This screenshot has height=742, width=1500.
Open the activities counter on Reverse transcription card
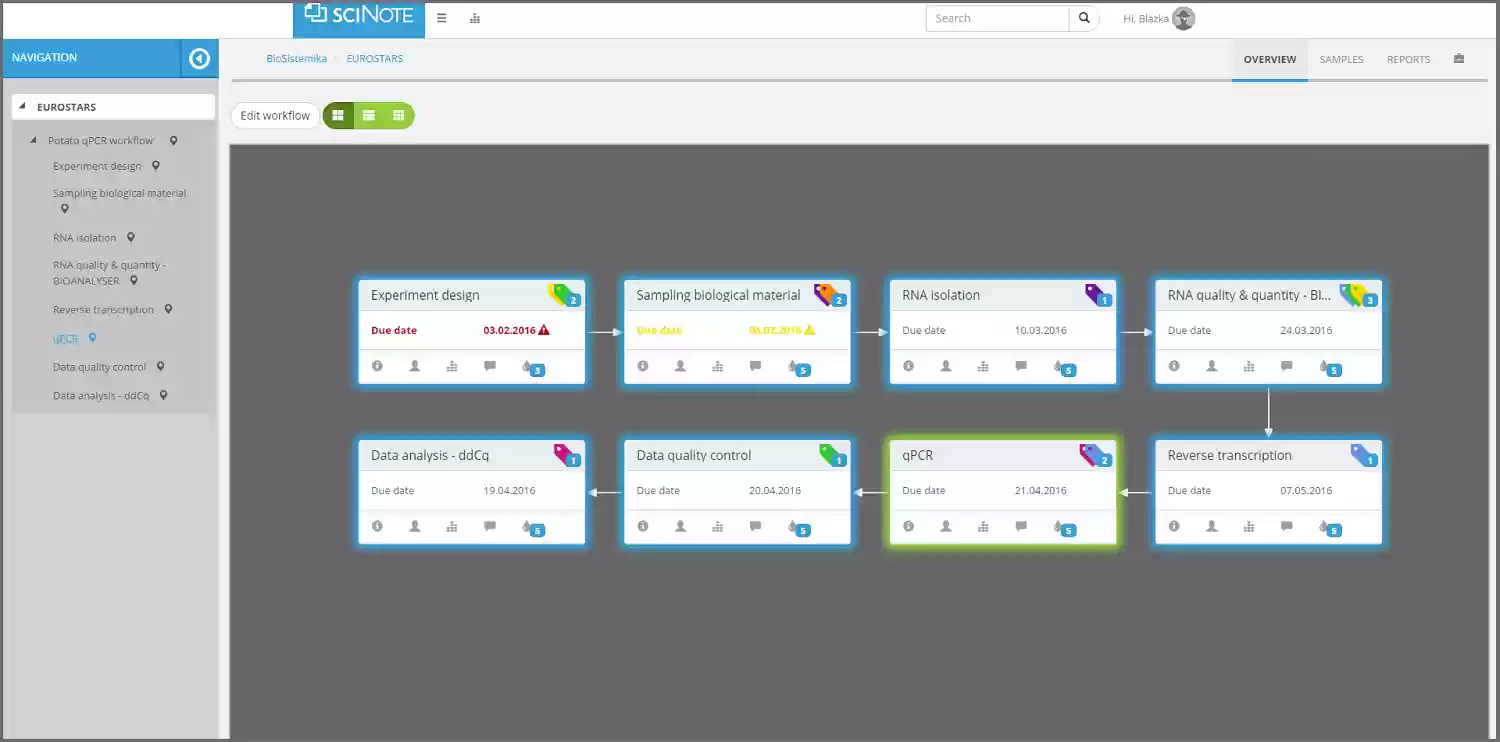point(1330,528)
